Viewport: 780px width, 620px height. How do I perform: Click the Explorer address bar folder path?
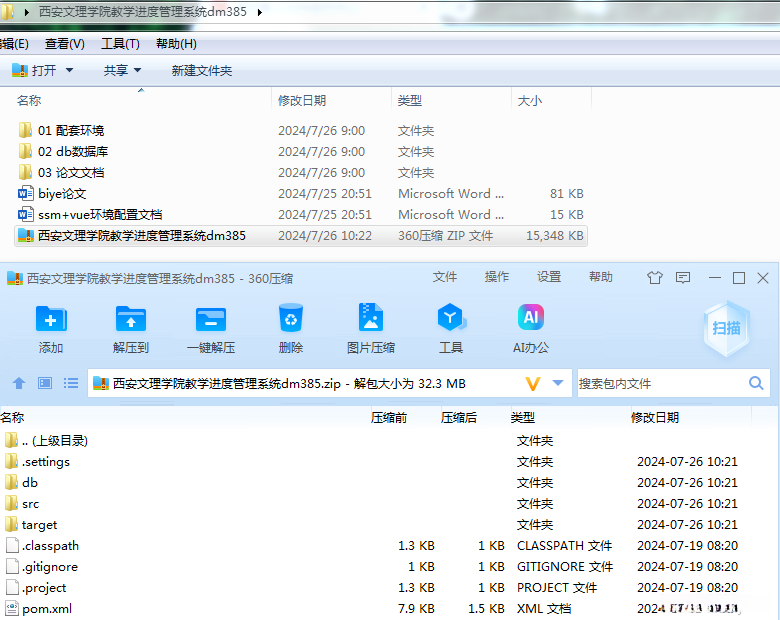143,12
